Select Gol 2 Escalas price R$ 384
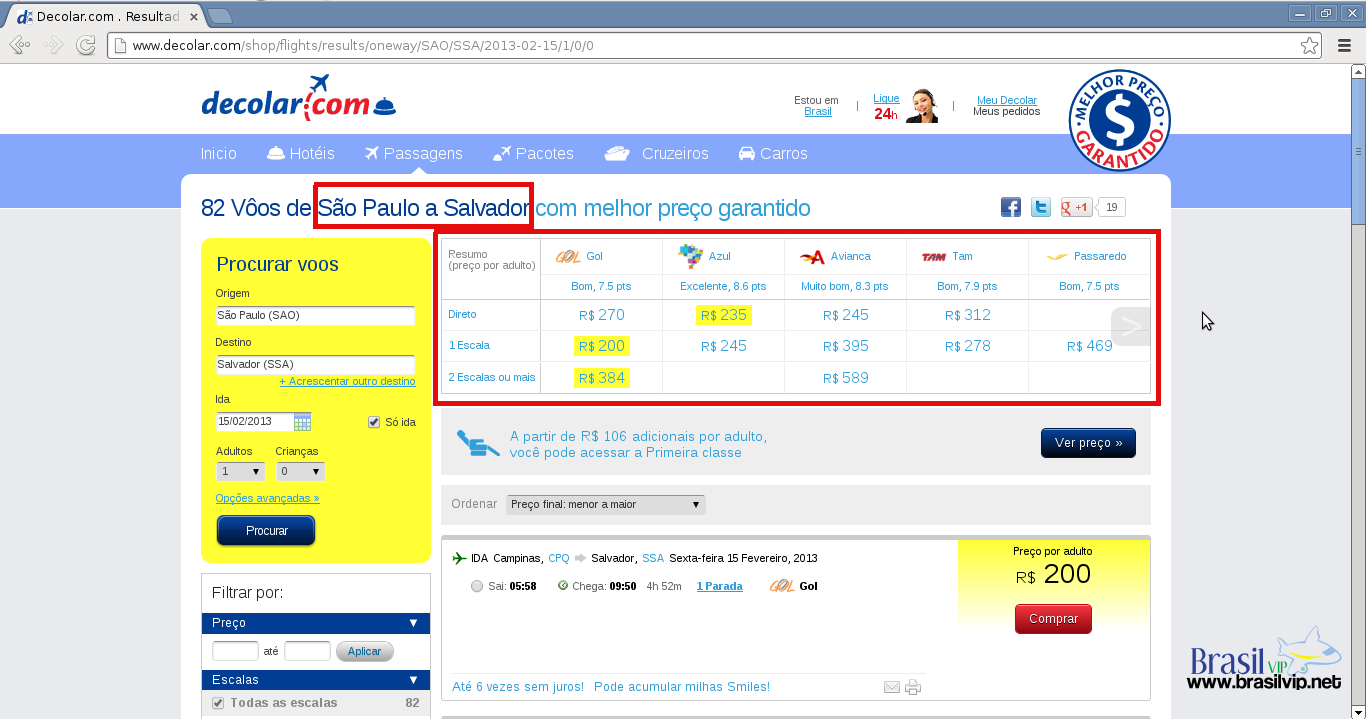 (x=601, y=378)
